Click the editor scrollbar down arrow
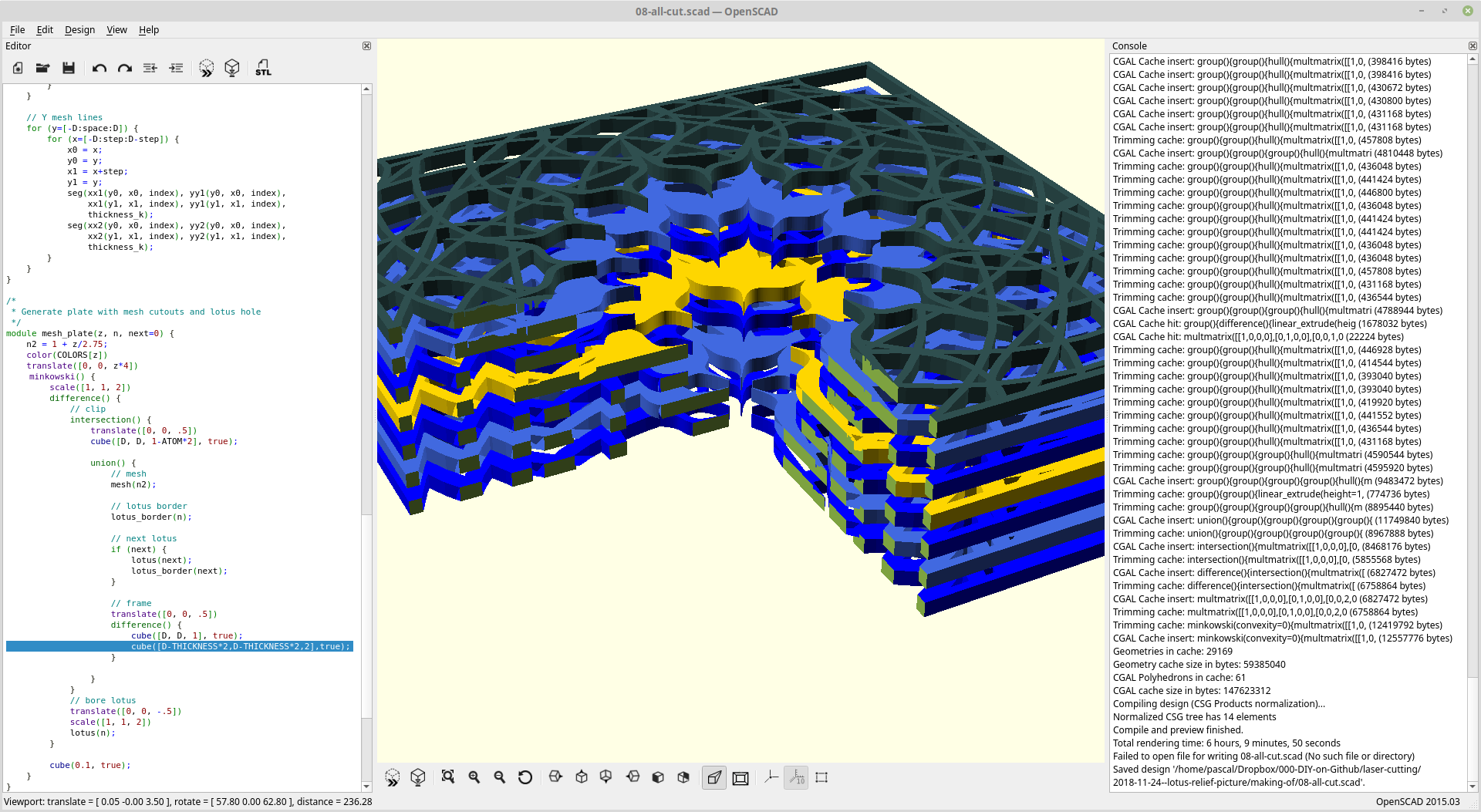The image size is (1481, 812). coord(366,786)
